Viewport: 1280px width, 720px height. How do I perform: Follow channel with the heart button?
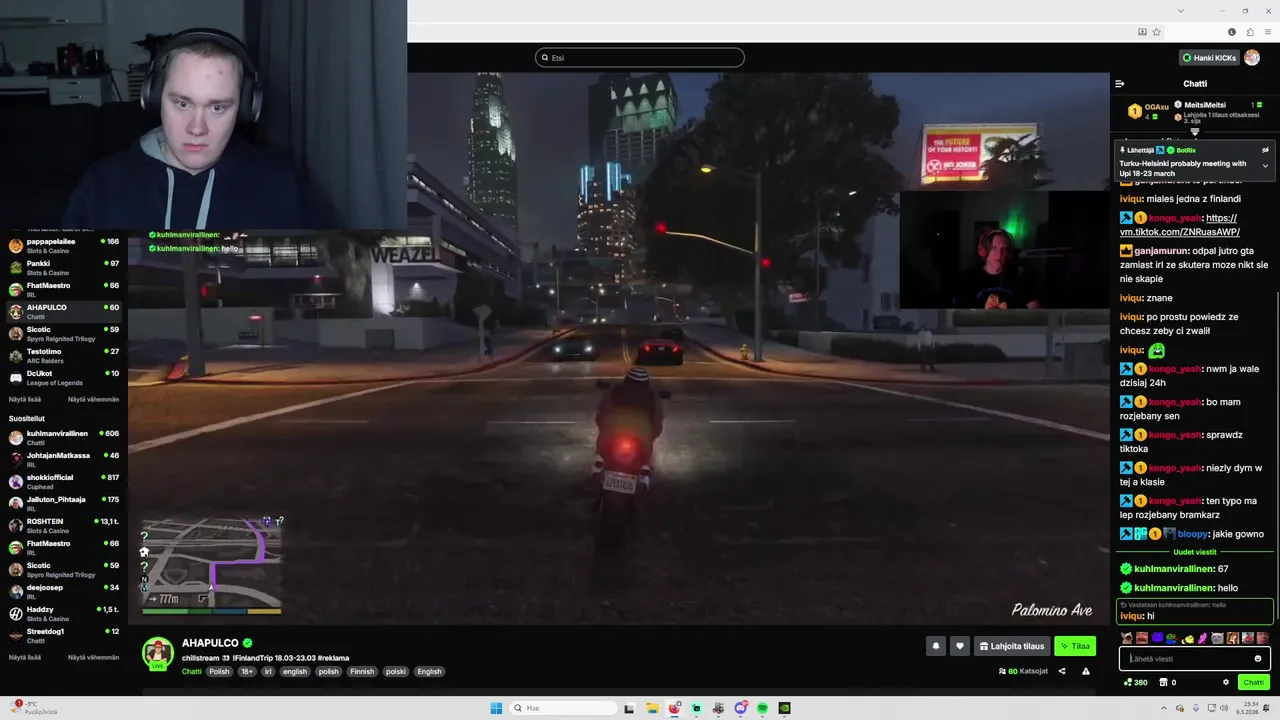[959, 646]
